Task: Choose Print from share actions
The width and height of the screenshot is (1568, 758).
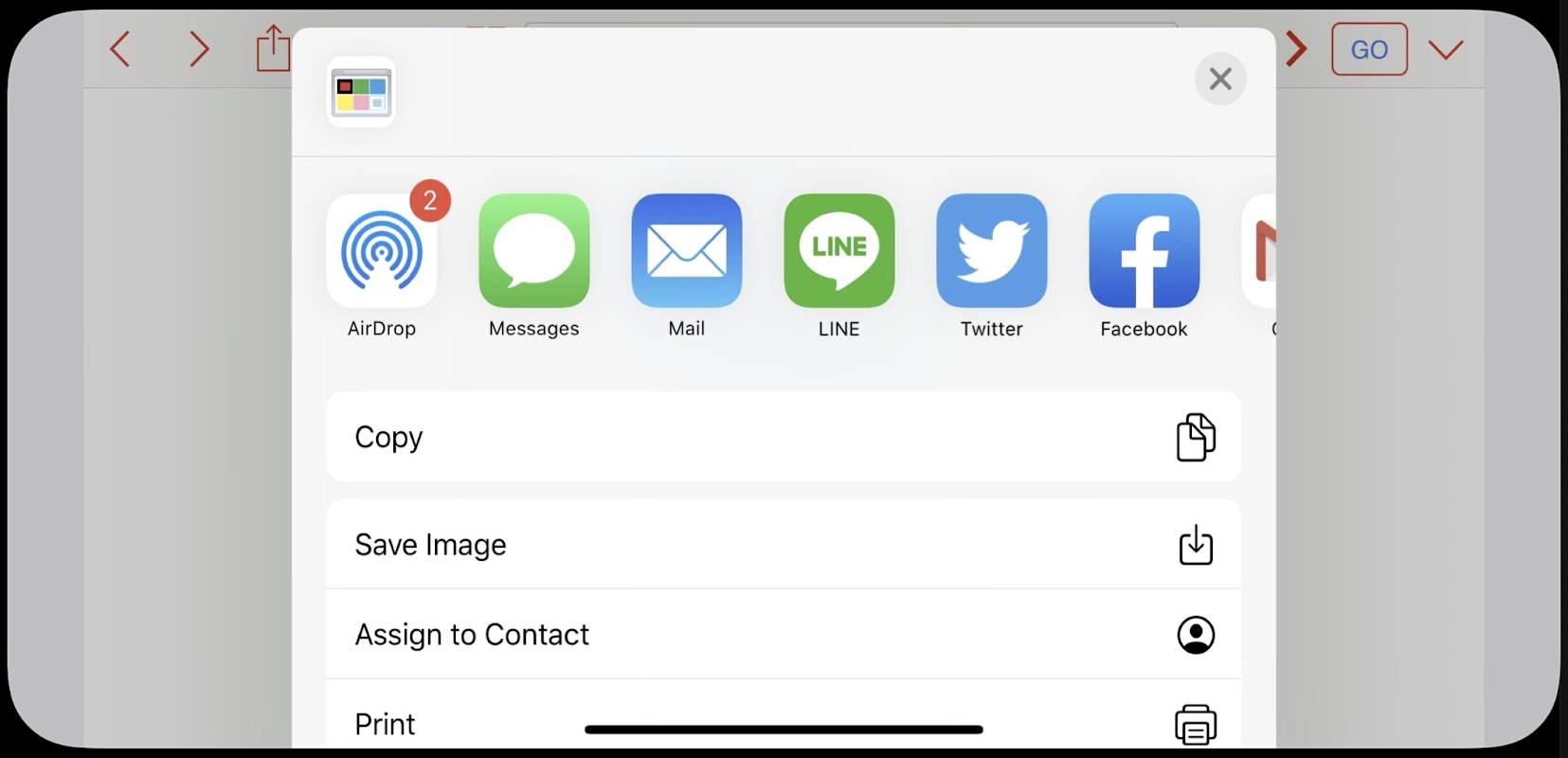Action: click(x=784, y=718)
